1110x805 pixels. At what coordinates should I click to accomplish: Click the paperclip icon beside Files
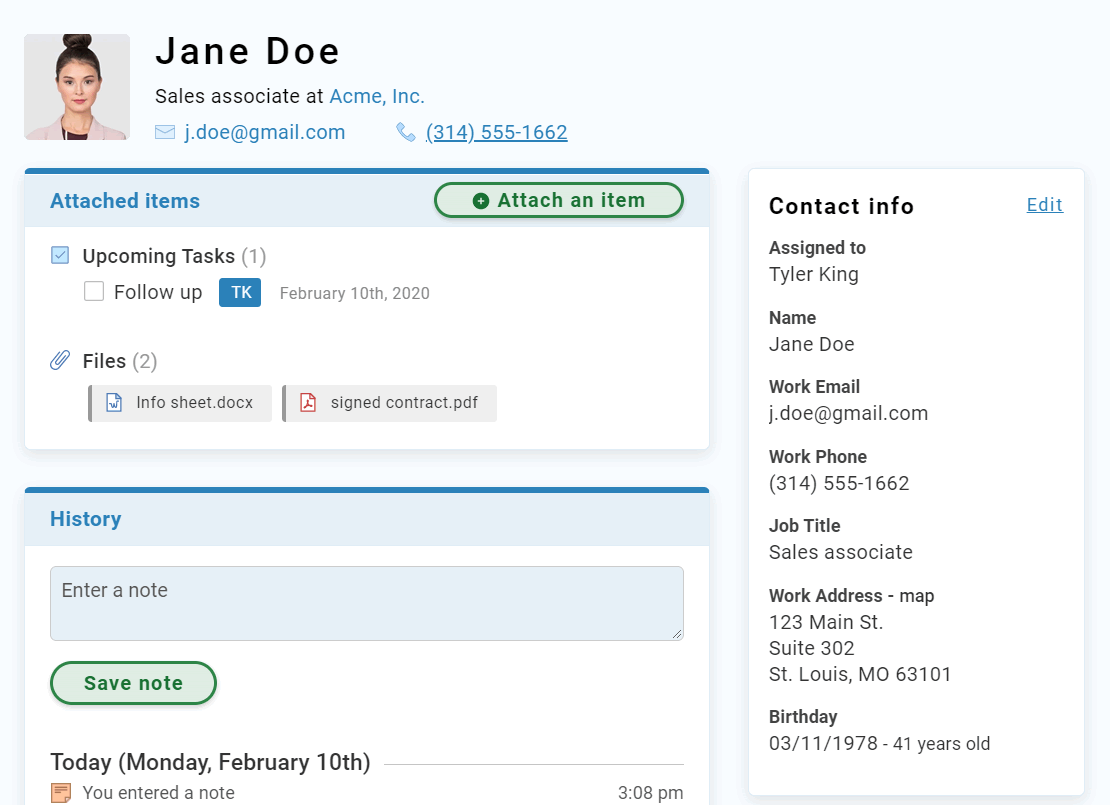tap(60, 360)
